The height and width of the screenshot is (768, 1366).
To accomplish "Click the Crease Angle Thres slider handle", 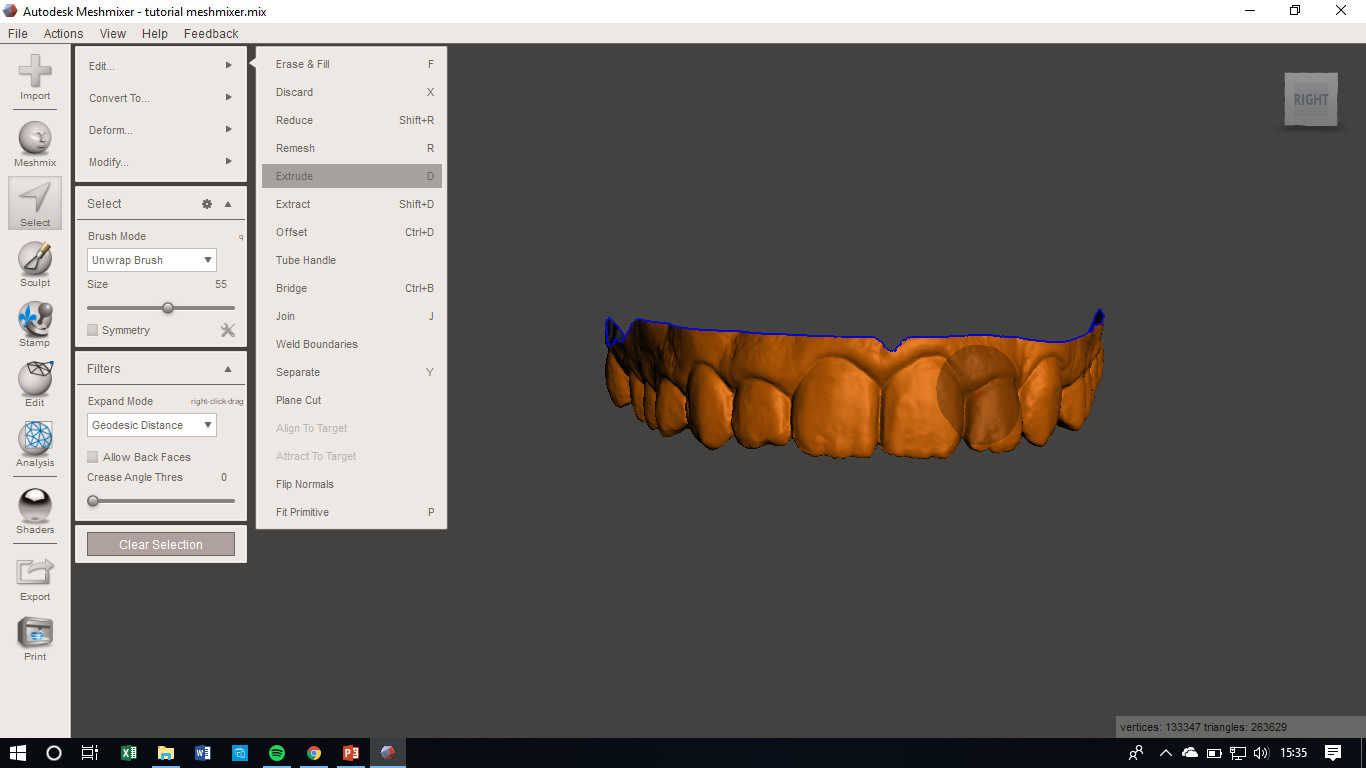I will click(x=93, y=501).
